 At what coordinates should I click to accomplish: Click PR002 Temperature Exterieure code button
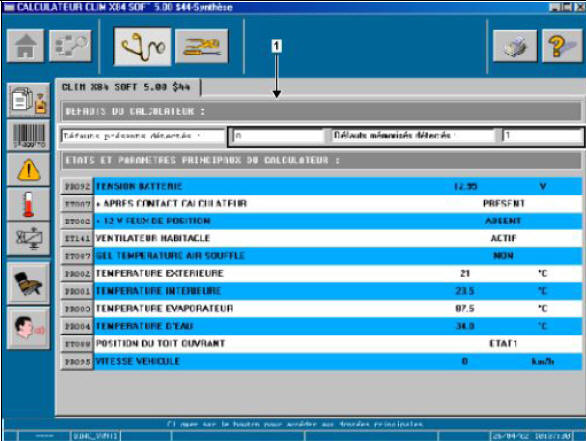77,274
